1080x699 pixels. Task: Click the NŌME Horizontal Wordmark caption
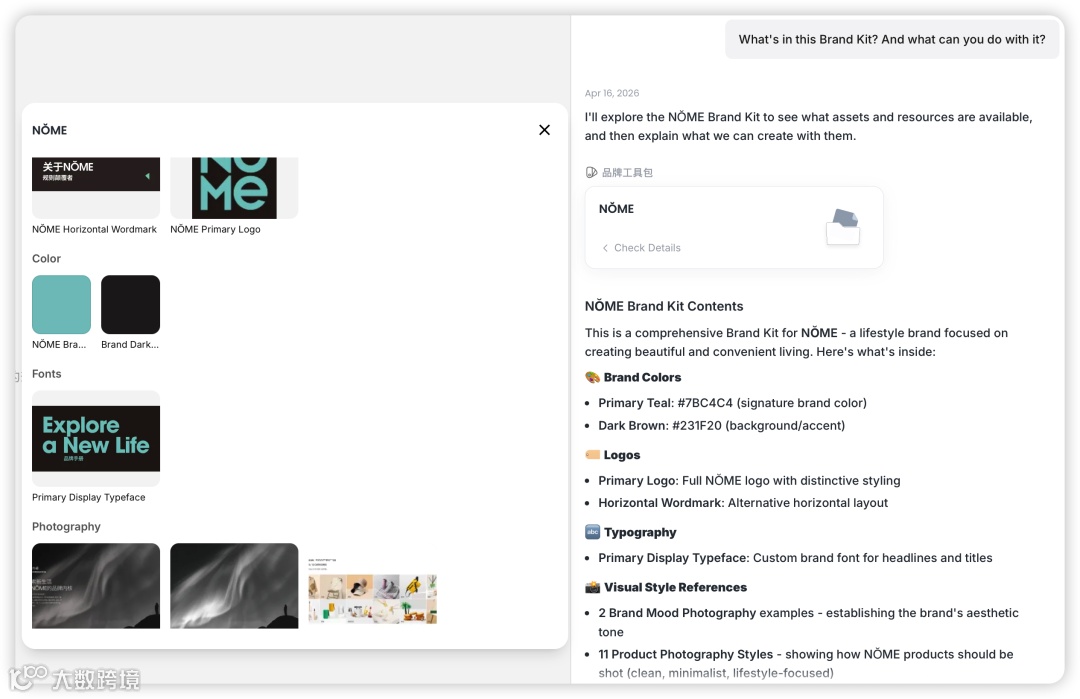(x=94, y=229)
